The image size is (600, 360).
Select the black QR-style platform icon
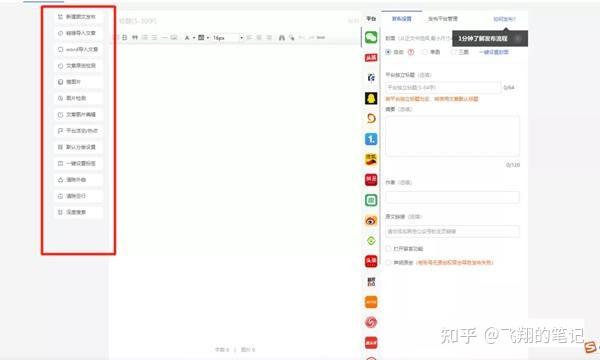(371, 282)
